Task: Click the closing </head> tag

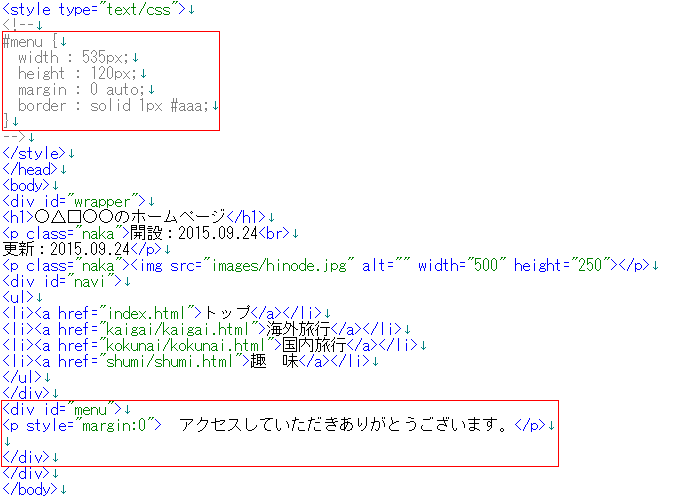Action: click(x=30, y=169)
